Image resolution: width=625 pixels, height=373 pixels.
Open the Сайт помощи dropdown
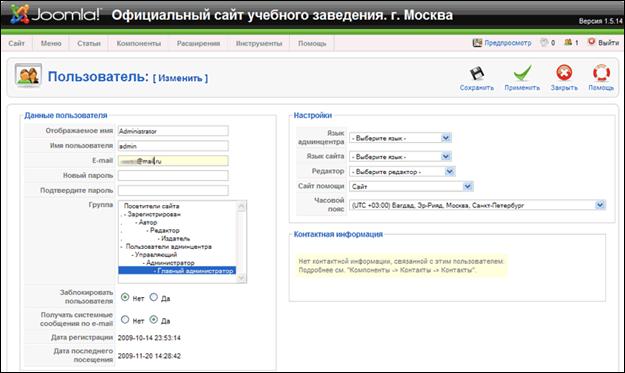(411, 186)
